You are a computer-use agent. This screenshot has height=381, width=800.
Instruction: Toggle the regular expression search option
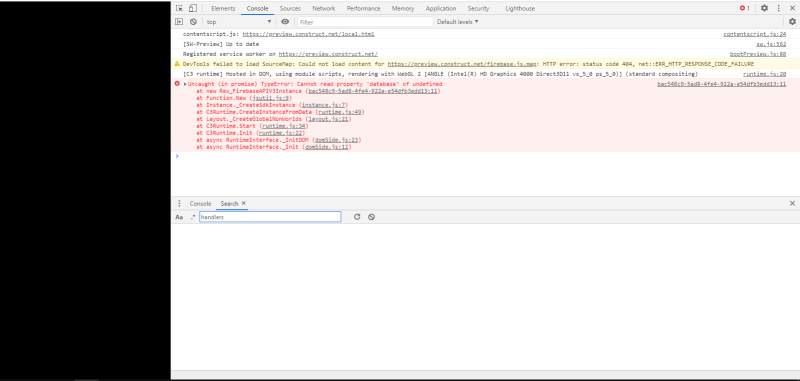[193, 217]
